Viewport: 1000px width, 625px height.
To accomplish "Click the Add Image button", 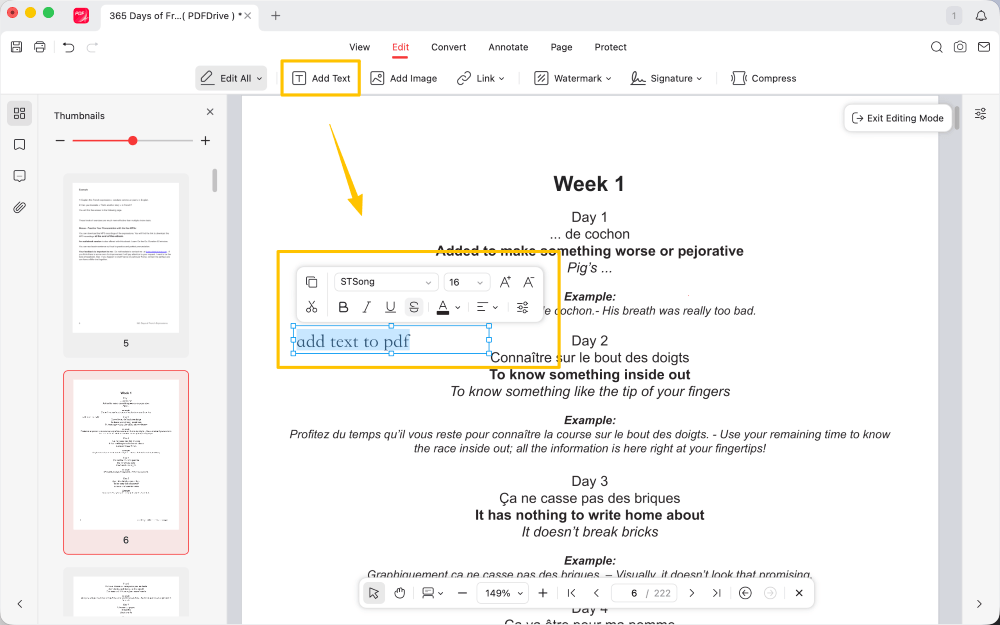I will click(403, 78).
